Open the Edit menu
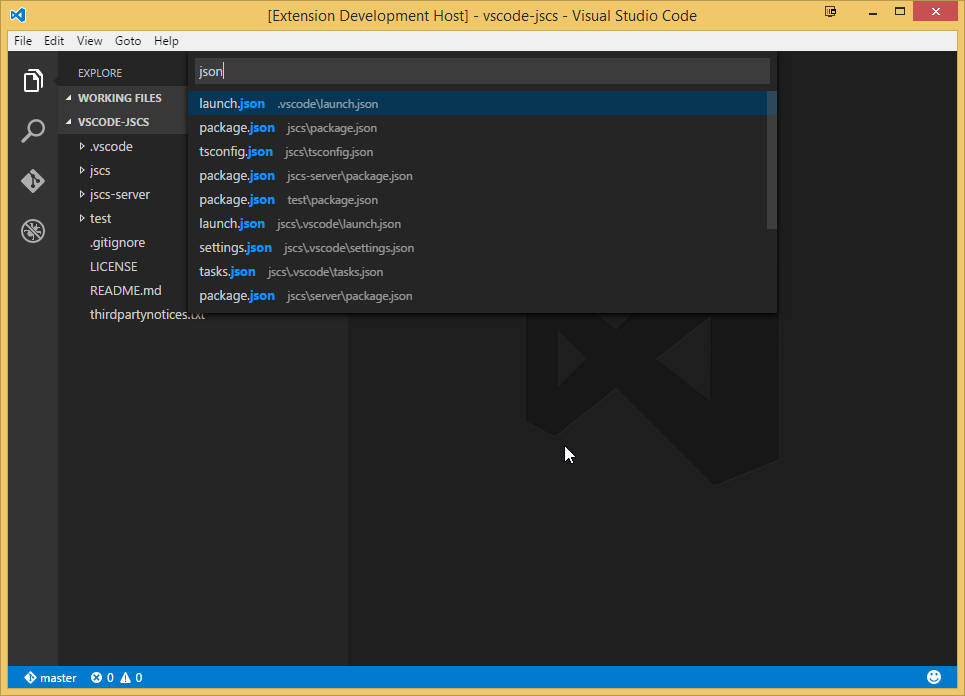This screenshot has width=965, height=696. pos(54,41)
